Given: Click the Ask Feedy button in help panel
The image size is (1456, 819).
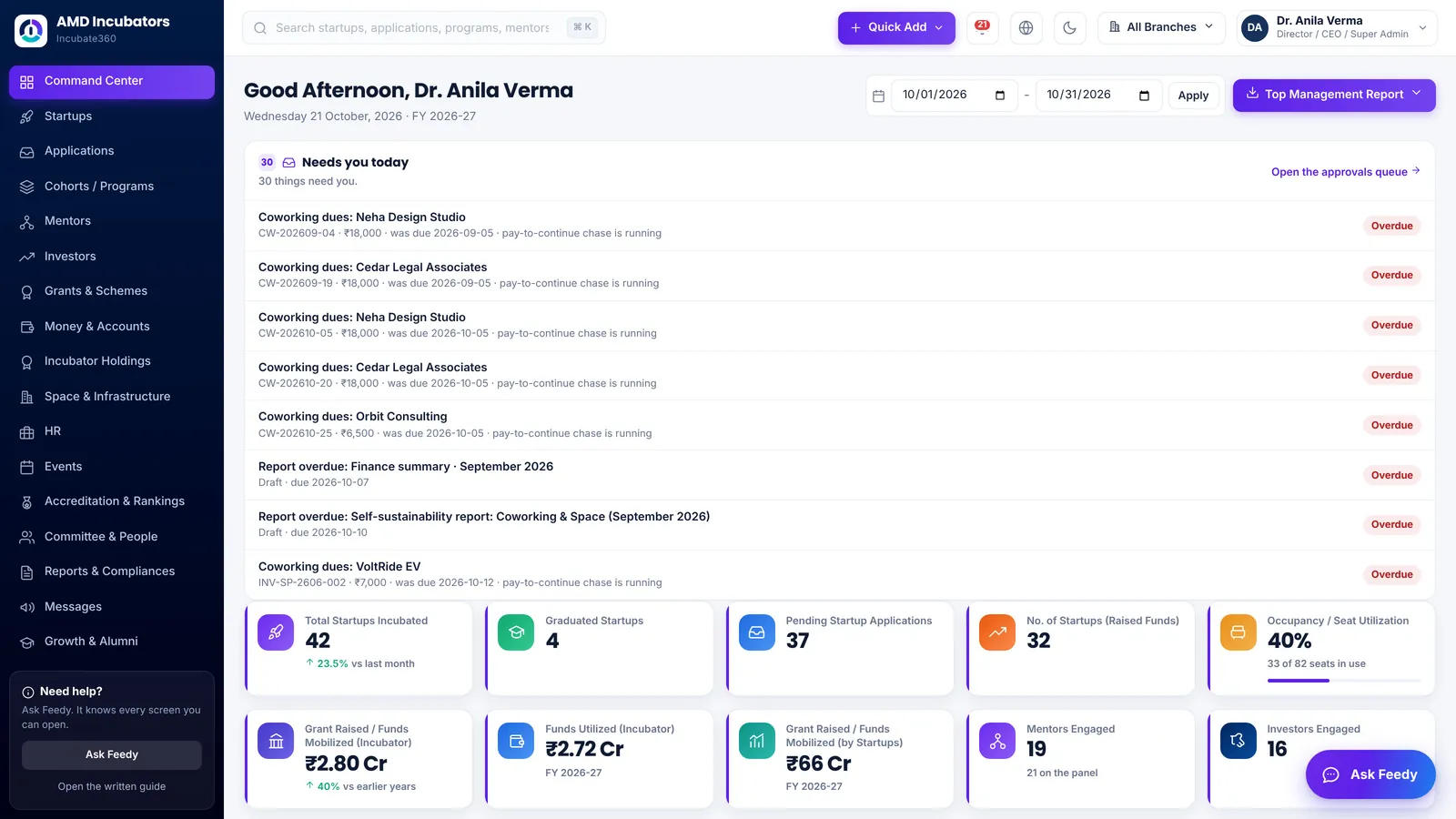Looking at the screenshot, I should click(x=112, y=754).
